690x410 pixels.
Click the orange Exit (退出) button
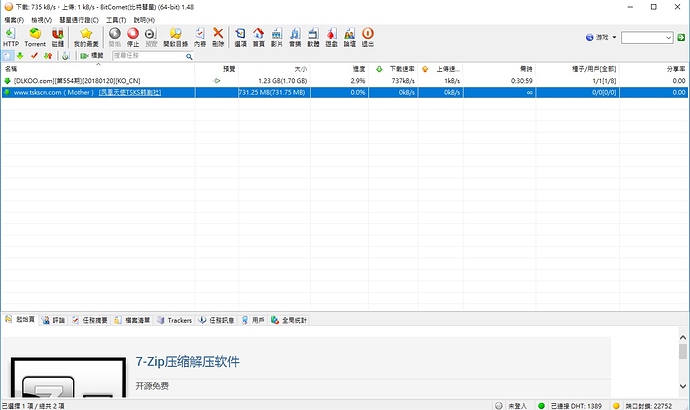tap(368, 37)
